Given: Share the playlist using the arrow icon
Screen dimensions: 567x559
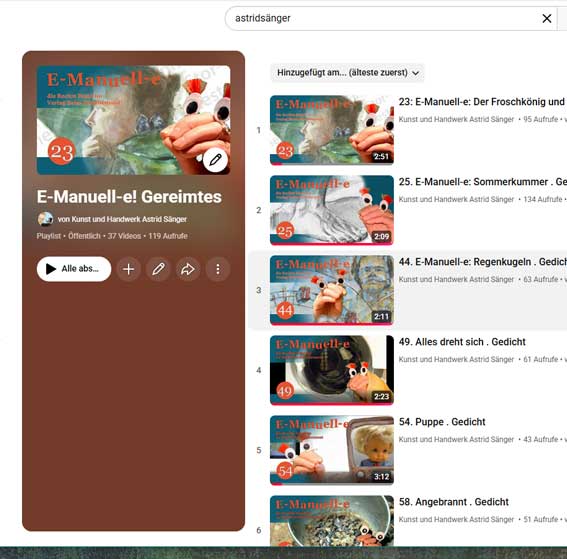Looking at the screenshot, I should pyautogui.click(x=188, y=269).
